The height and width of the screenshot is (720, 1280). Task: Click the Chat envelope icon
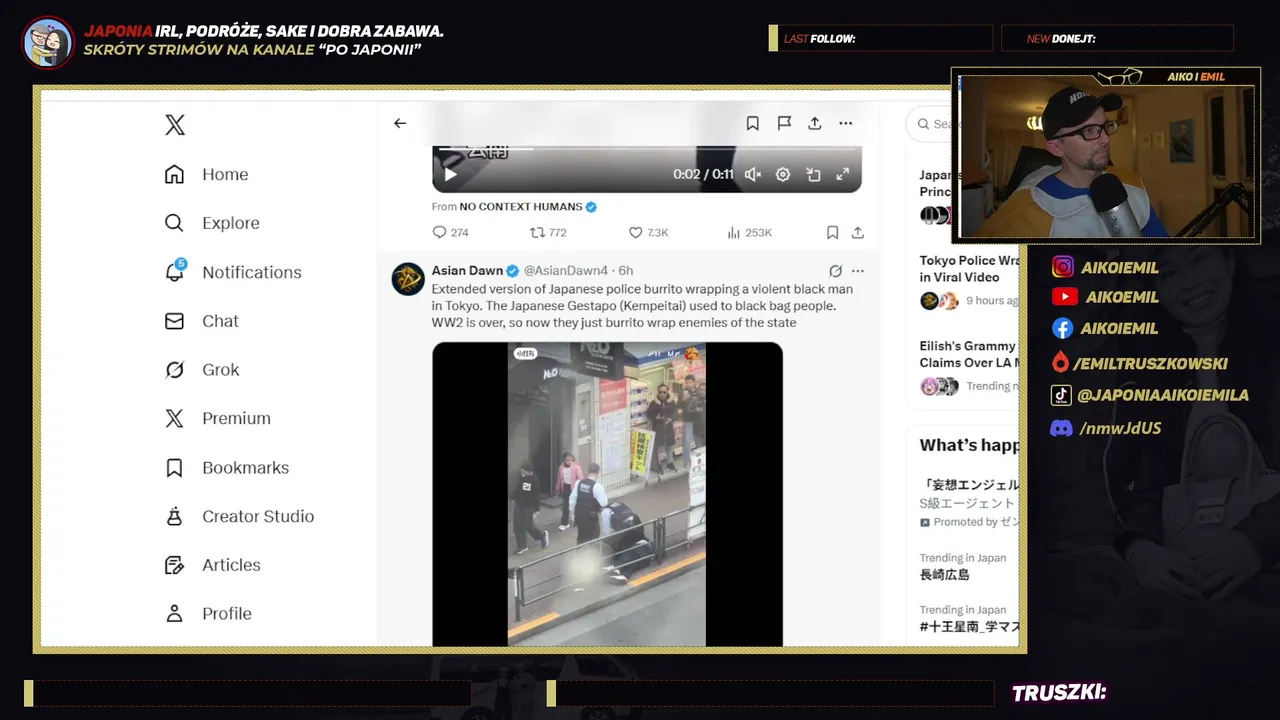point(174,321)
